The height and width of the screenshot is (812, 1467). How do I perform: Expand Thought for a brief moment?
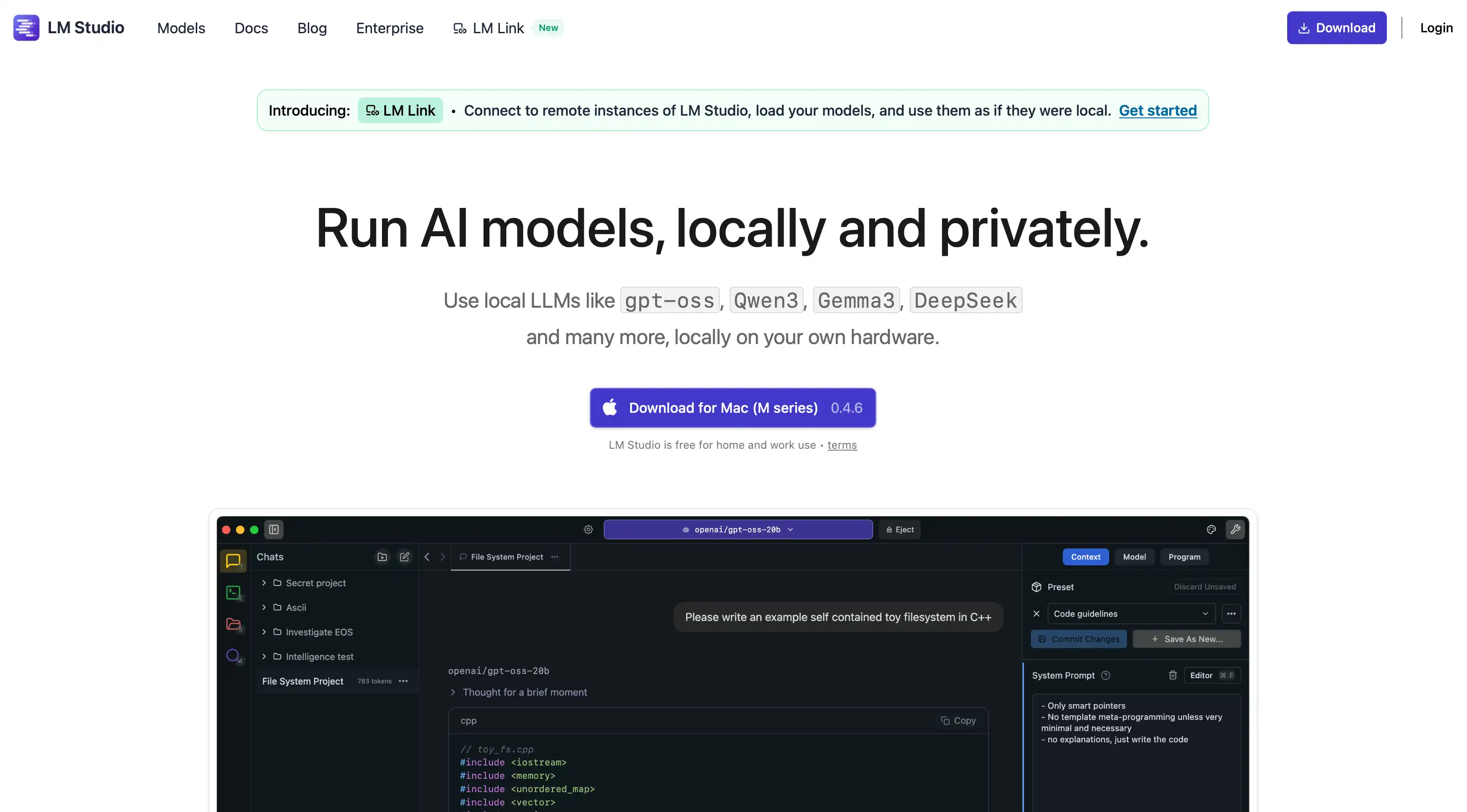point(524,692)
